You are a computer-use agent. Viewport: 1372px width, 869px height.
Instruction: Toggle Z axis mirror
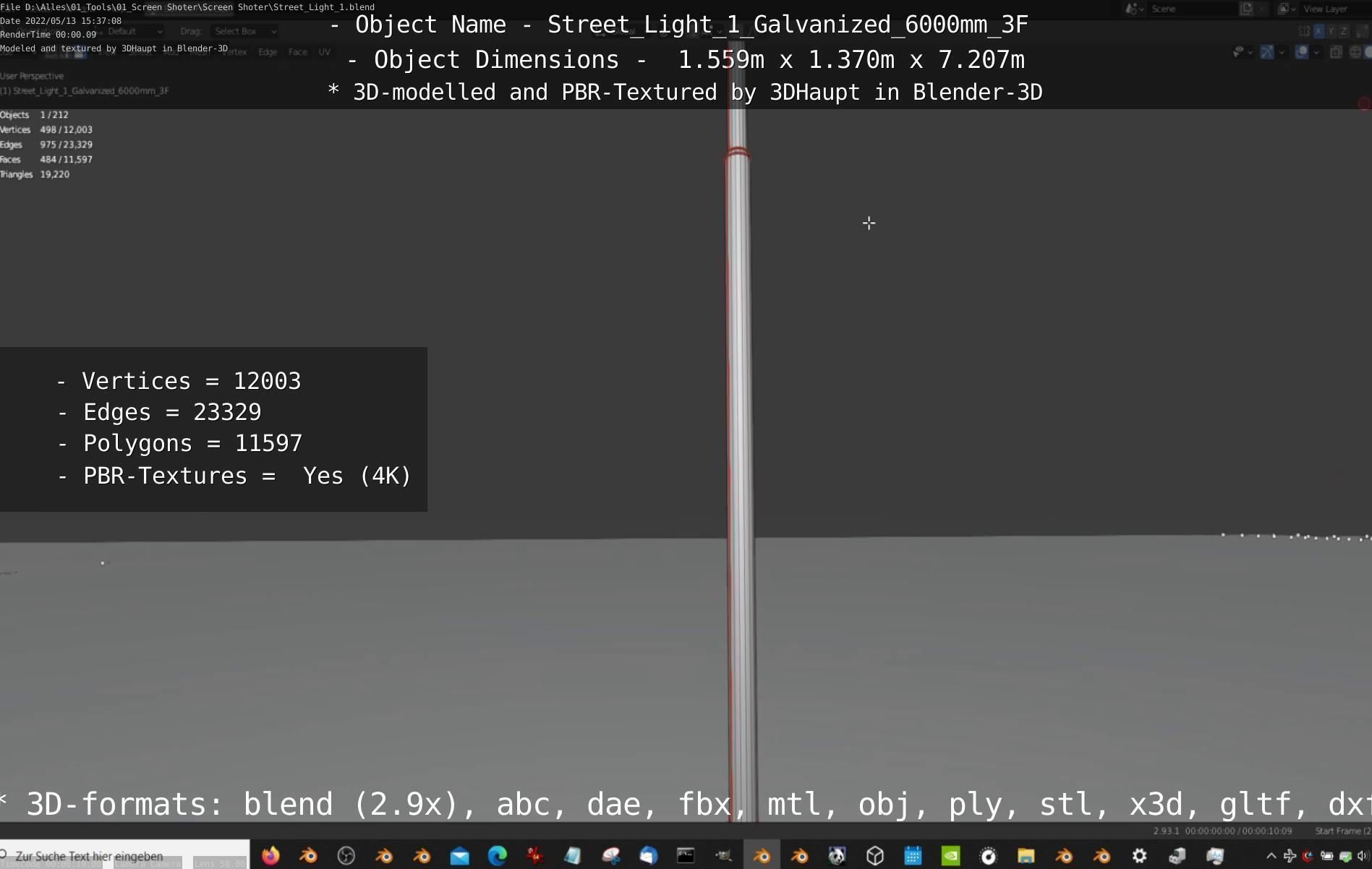click(x=1344, y=31)
